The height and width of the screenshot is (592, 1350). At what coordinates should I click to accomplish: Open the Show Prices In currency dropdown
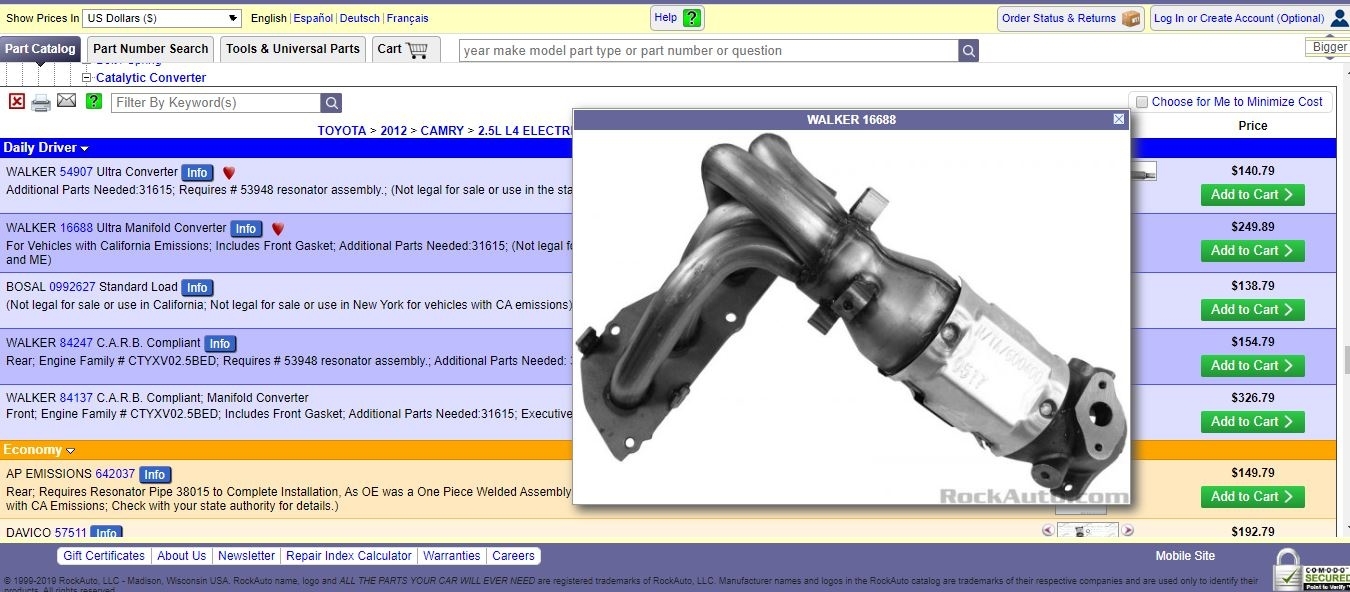click(x=161, y=18)
